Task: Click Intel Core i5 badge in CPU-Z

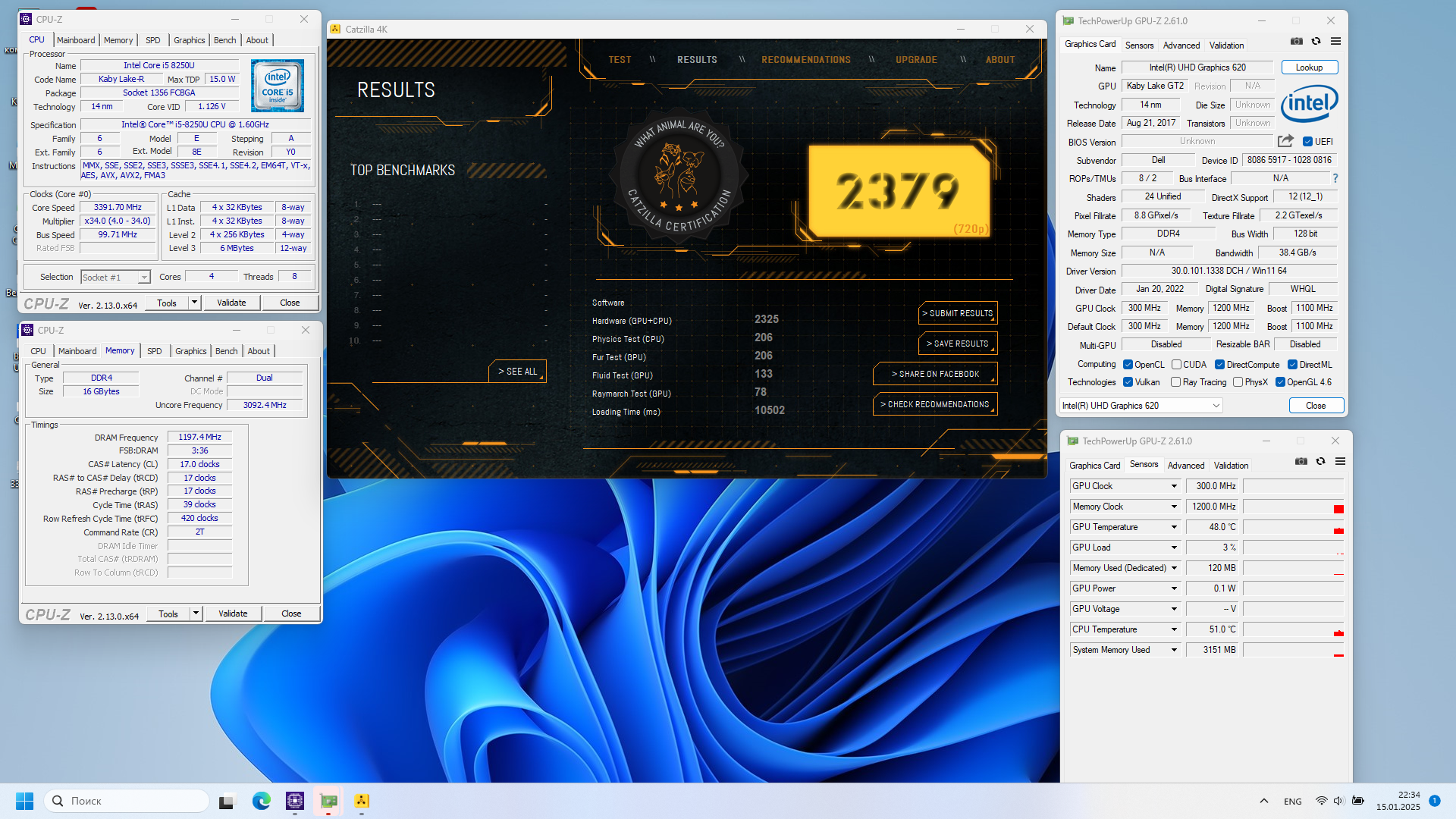Action: pos(278,86)
